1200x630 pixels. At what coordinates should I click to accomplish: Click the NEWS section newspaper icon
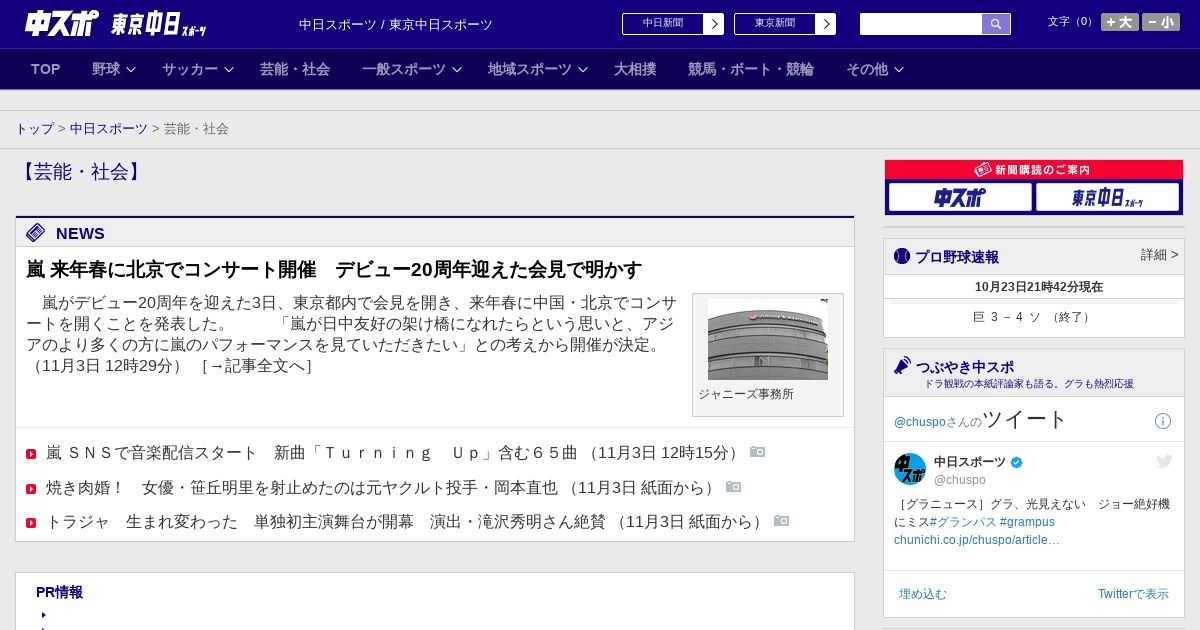pos(36,233)
